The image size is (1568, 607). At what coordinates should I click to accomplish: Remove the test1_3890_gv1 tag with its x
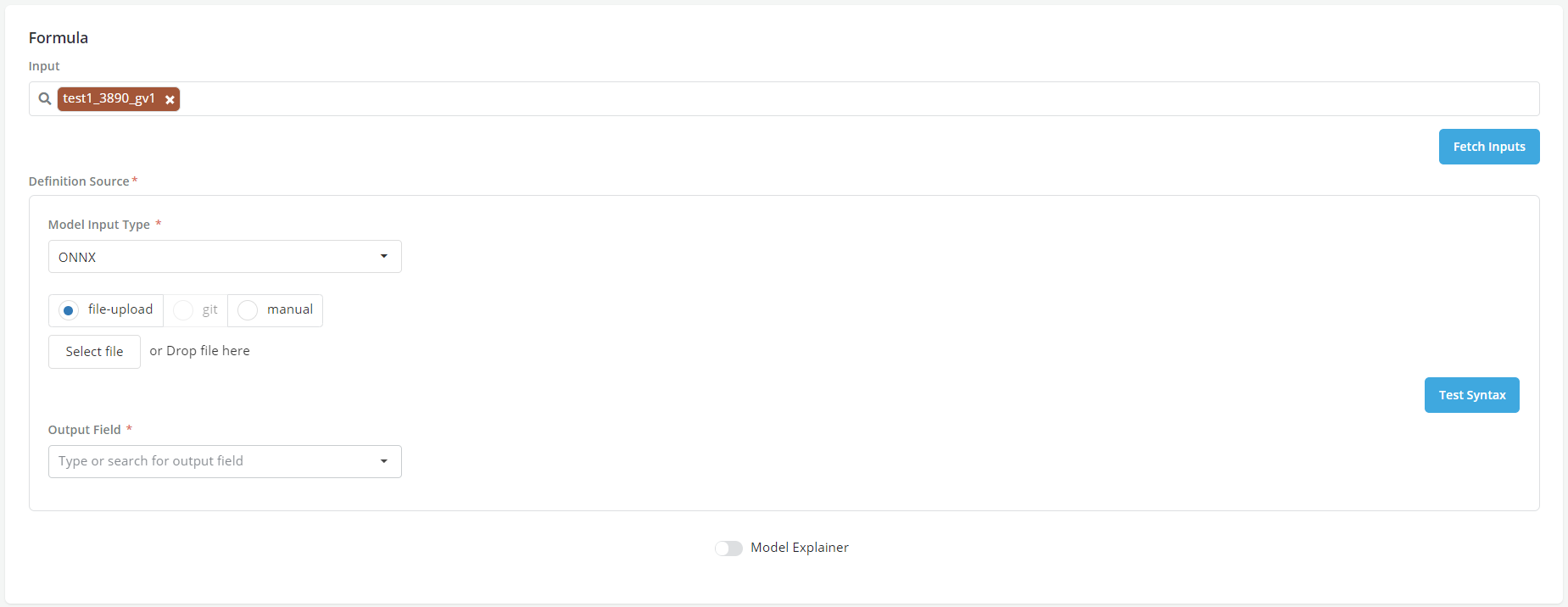point(170,100)
